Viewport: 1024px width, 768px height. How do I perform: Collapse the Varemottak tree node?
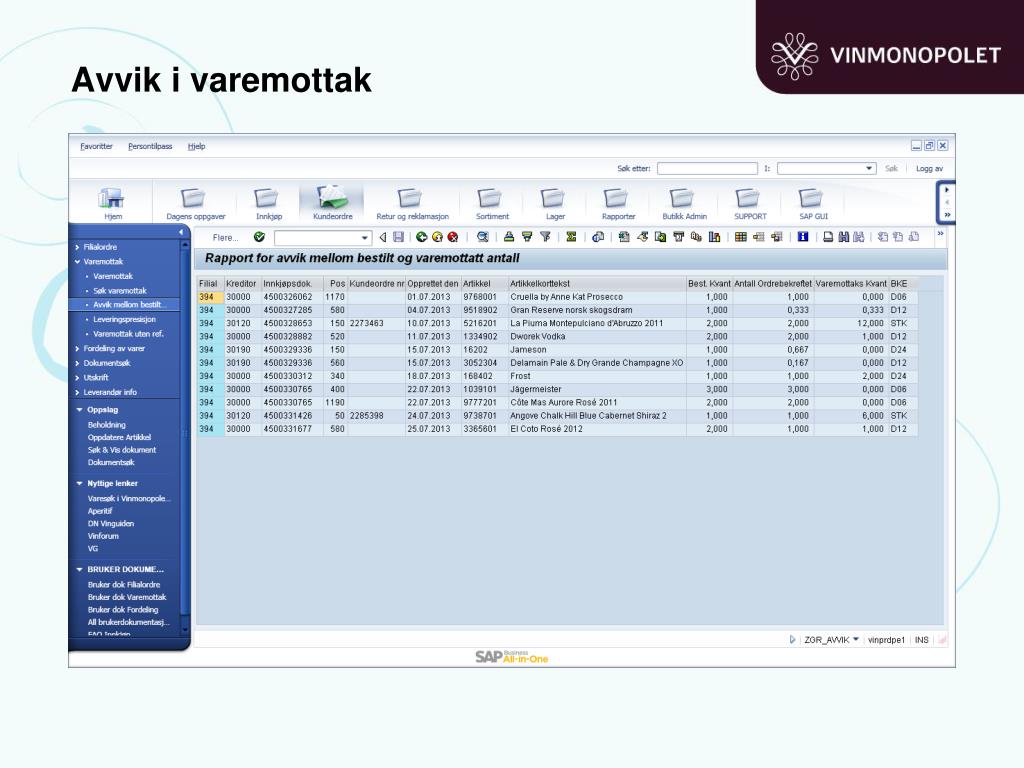tap(77, 262)
